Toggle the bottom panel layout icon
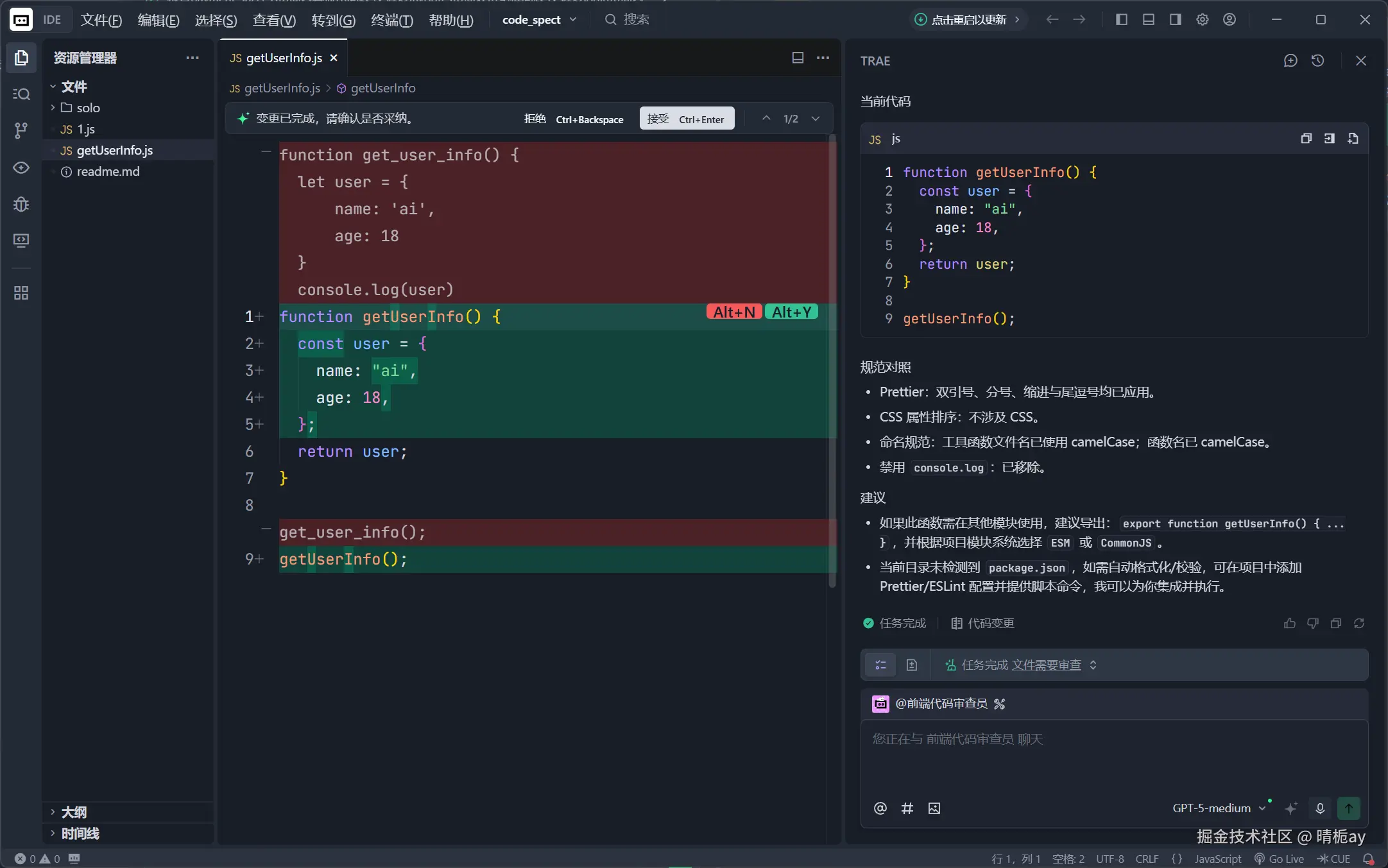 pyautogui.click(x=1149, y=20)
